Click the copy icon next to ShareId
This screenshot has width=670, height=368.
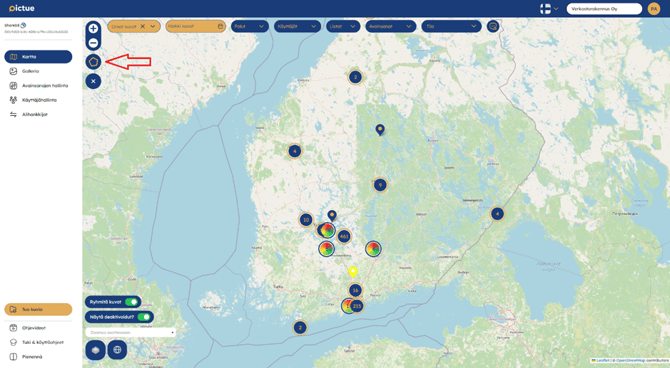pos(24,25)
